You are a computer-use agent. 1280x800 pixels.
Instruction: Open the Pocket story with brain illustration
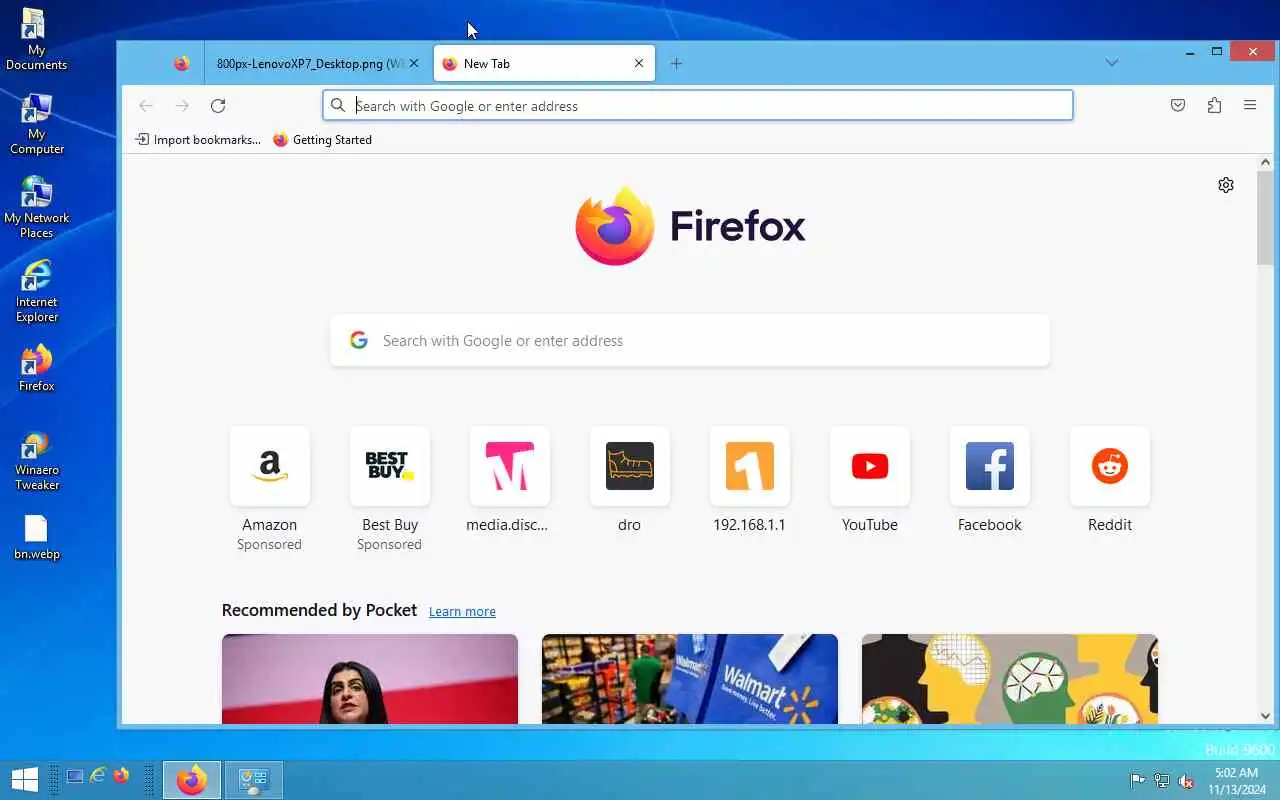(1010, 679)
